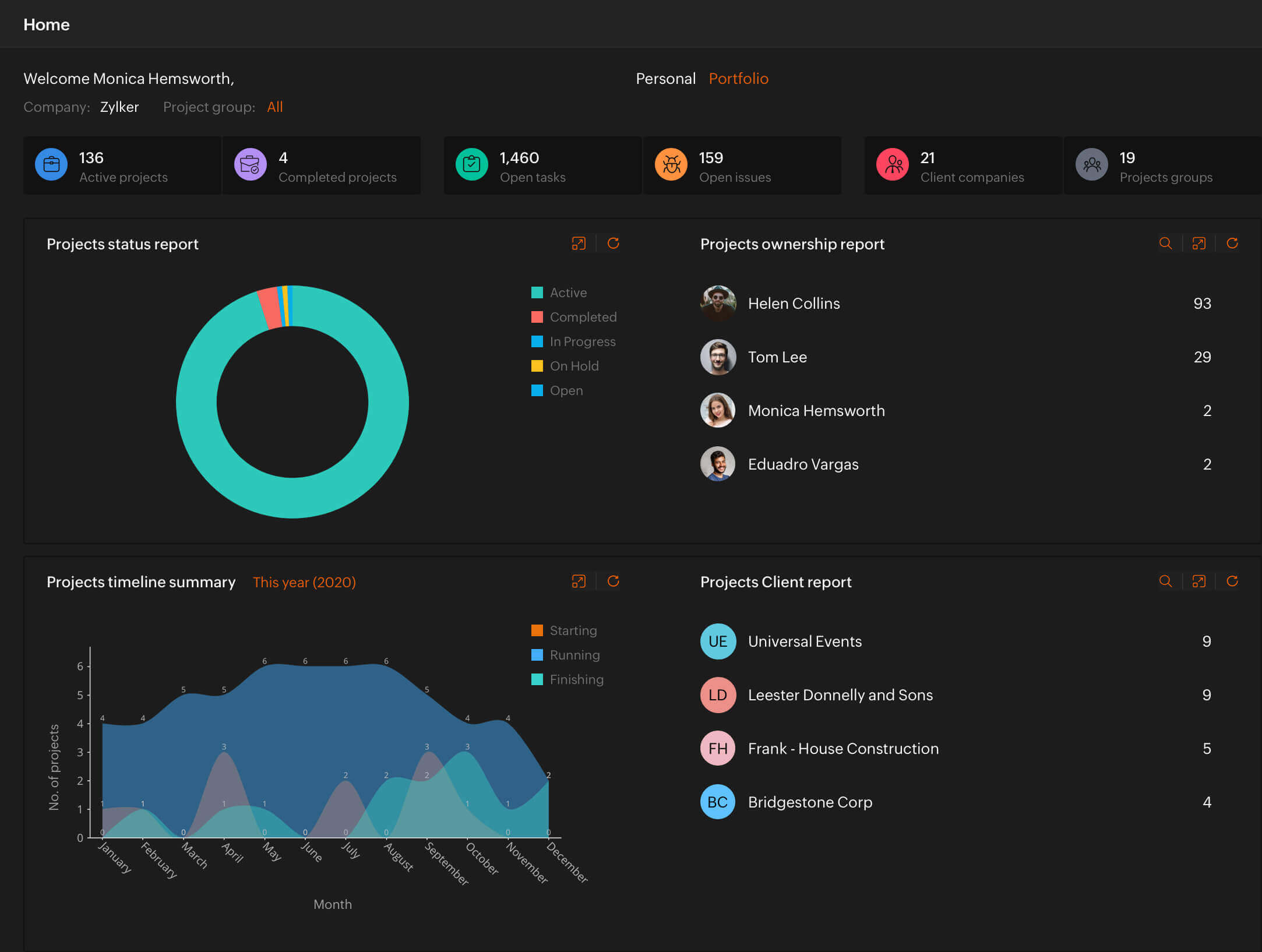
Task: Switch to Portfolio view
Action: coord(739,78)
